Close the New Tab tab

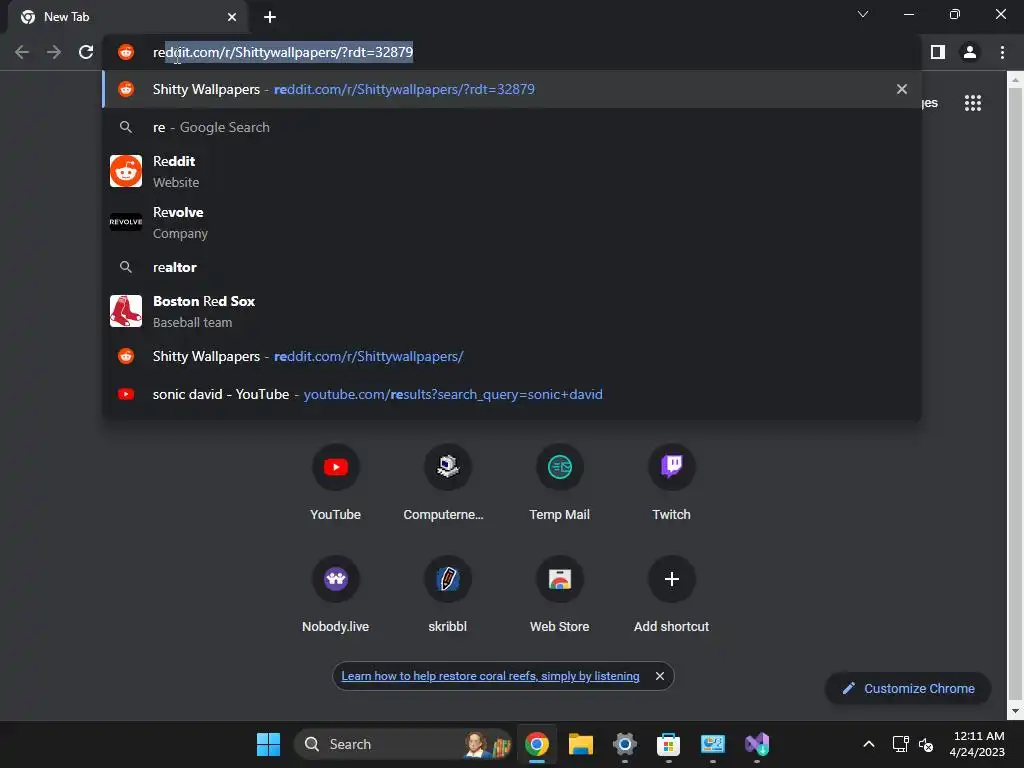tap(232, 17)
